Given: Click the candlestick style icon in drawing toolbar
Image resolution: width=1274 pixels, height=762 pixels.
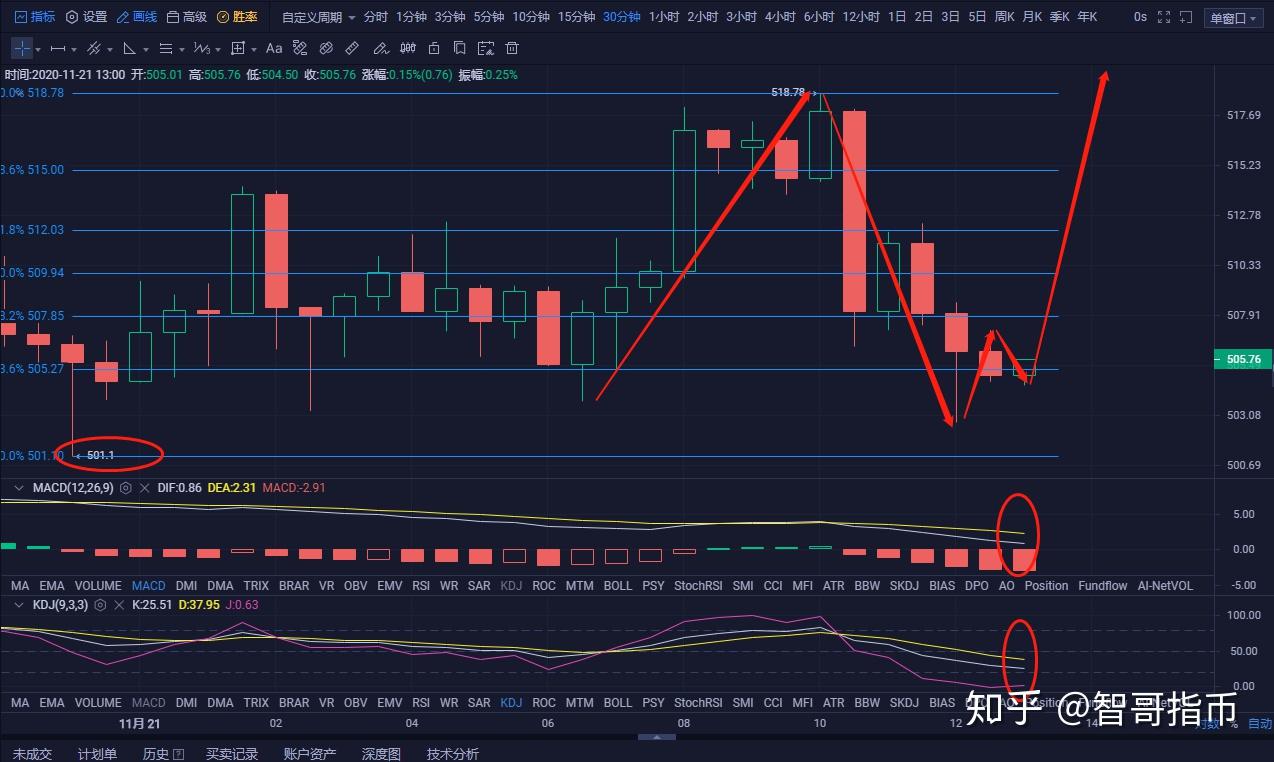Looking at the screenshot, I should tap(406, 48).
